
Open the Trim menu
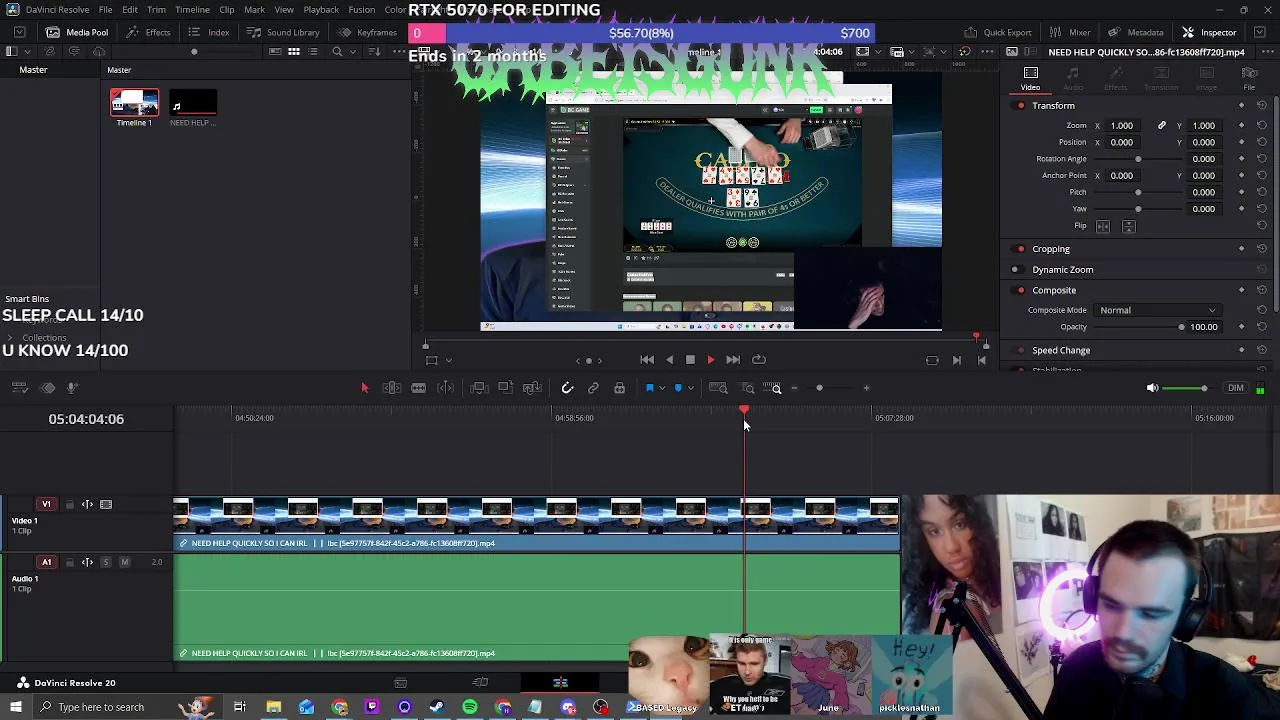(x=156, y=10)
